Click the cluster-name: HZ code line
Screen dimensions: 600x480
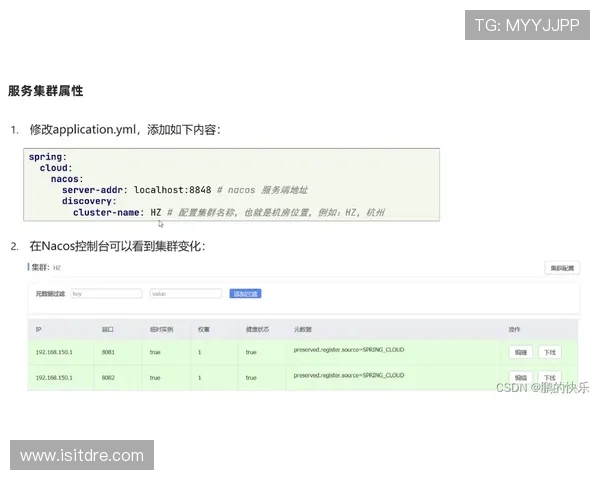[x=229, y=212]
